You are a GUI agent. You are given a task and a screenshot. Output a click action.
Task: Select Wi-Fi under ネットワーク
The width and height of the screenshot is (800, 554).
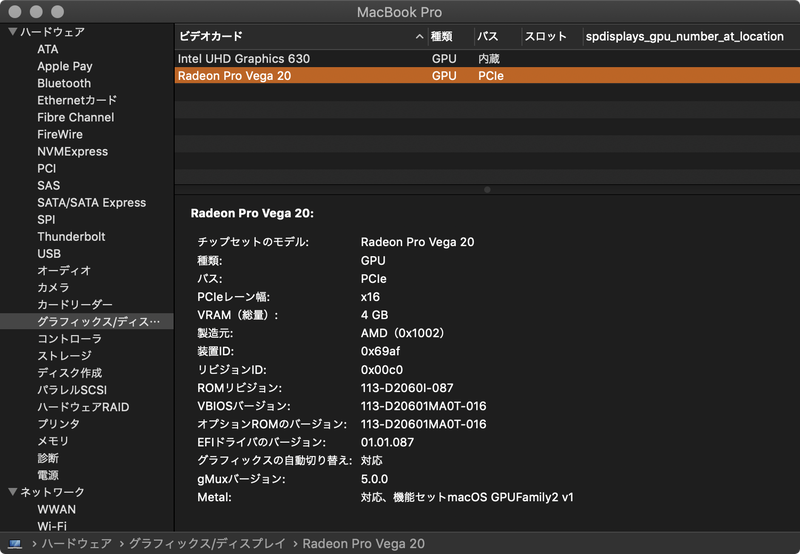pyautogui.click(x=52, y=526)
